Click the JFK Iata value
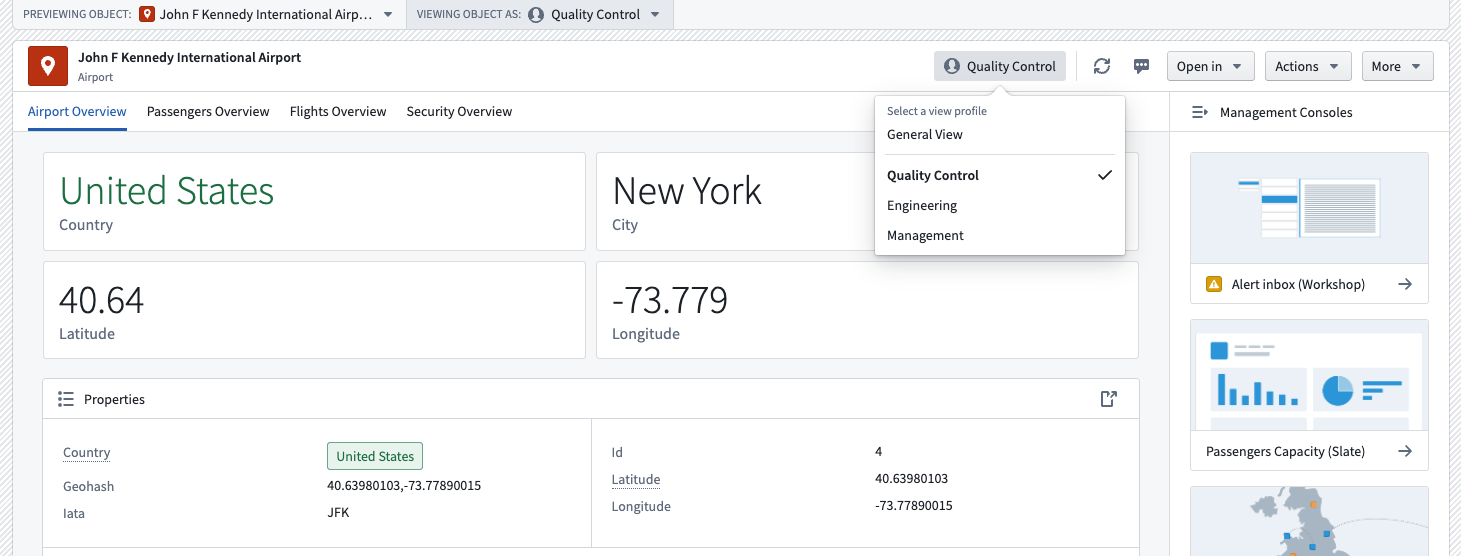This screenshot has width=1461, height=556. tap(338, 512)
